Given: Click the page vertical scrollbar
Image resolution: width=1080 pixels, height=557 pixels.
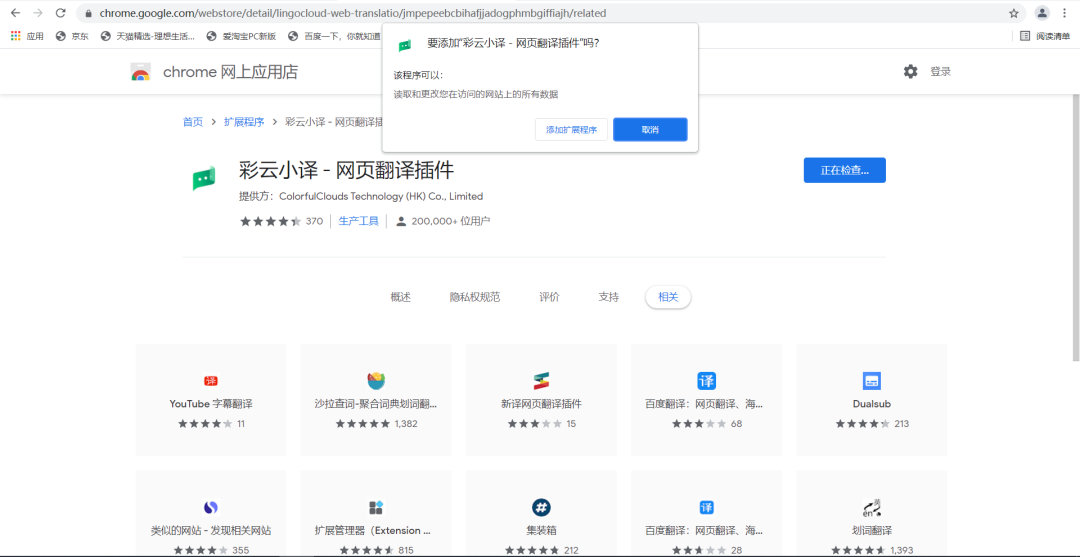Looking at the screenshot, I should point(1074,226).
